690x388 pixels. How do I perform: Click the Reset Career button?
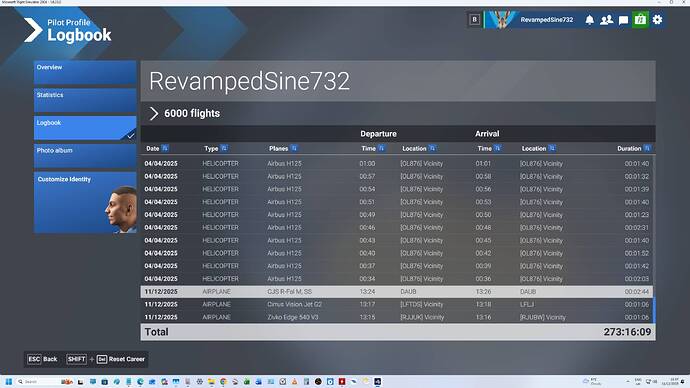point(121,359)
